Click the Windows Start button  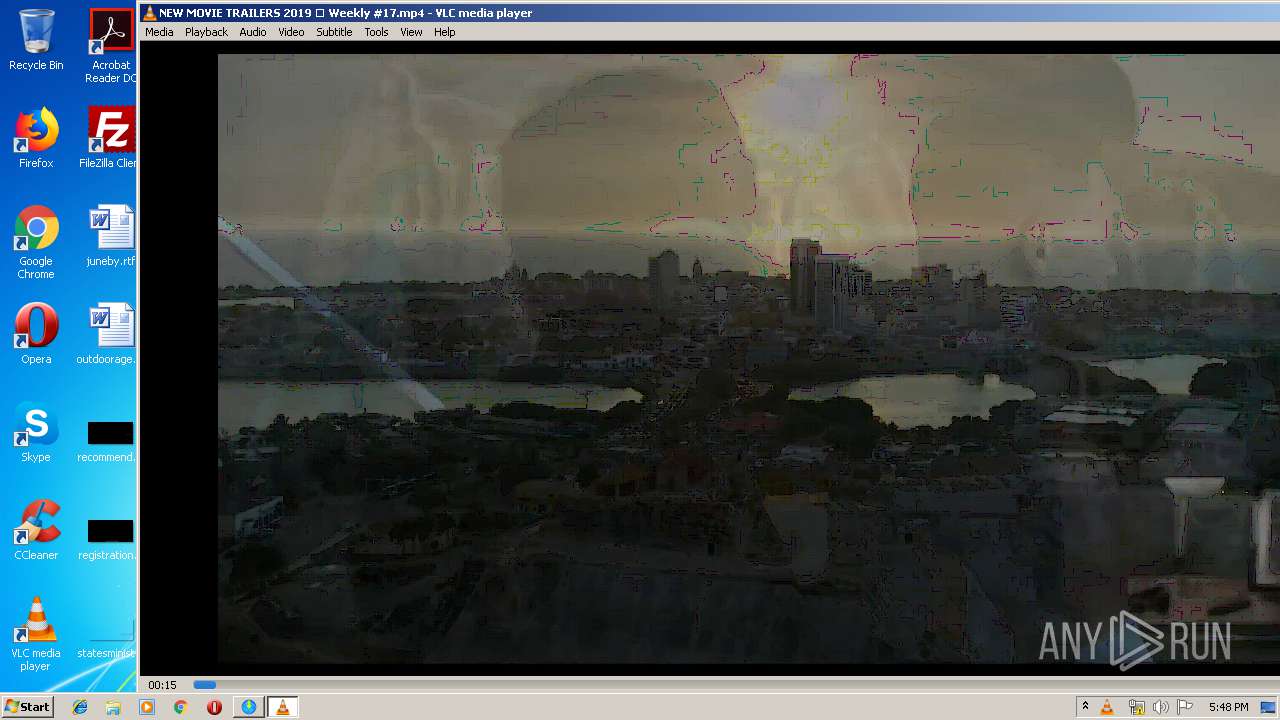click(27, 707)
